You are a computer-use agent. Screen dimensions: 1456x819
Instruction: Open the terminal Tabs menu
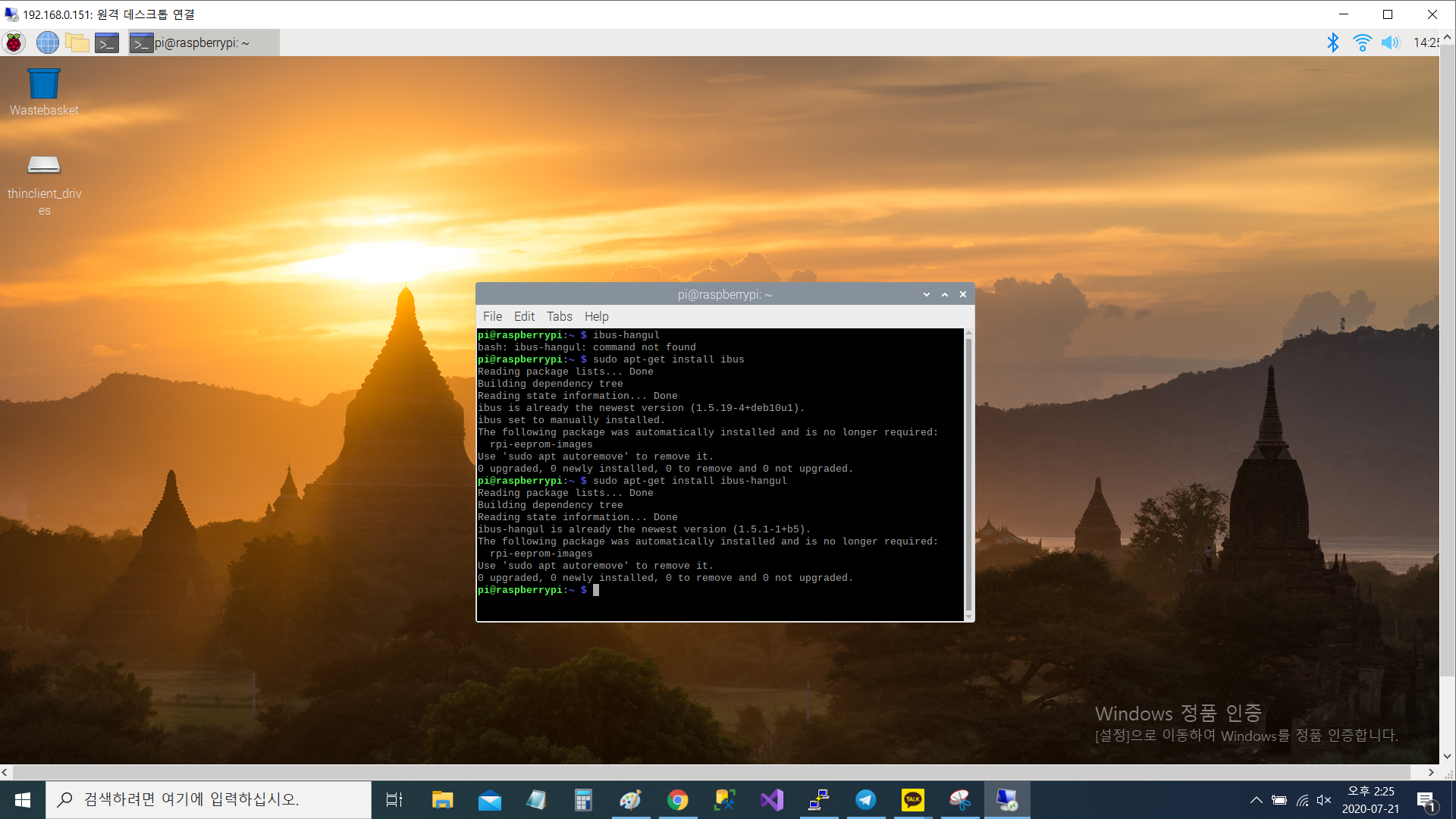click(560, 316)
